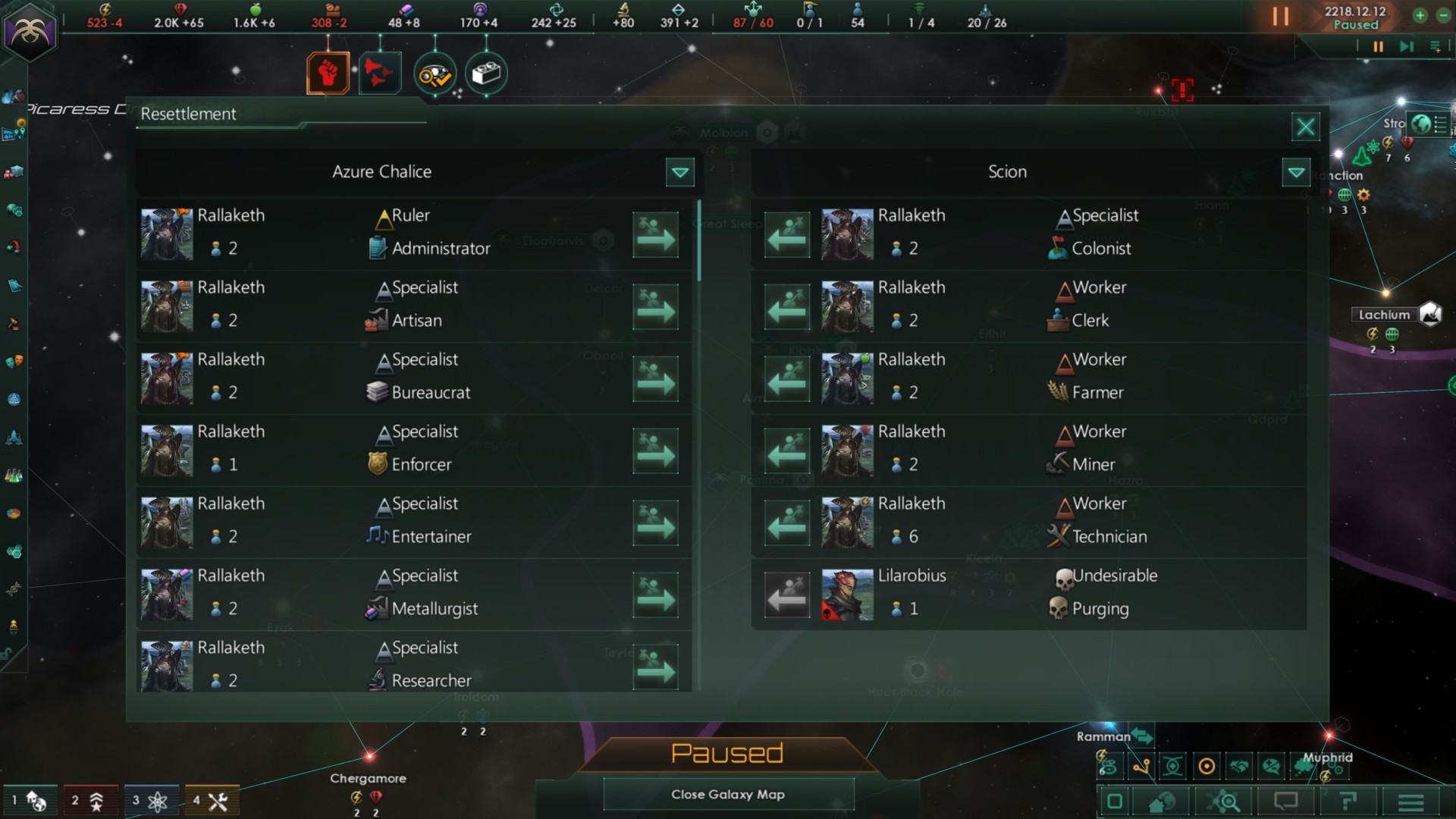Click Close Galaxy Map button
This screenshot has height=819, width=1456.
[x=728, y=794]
